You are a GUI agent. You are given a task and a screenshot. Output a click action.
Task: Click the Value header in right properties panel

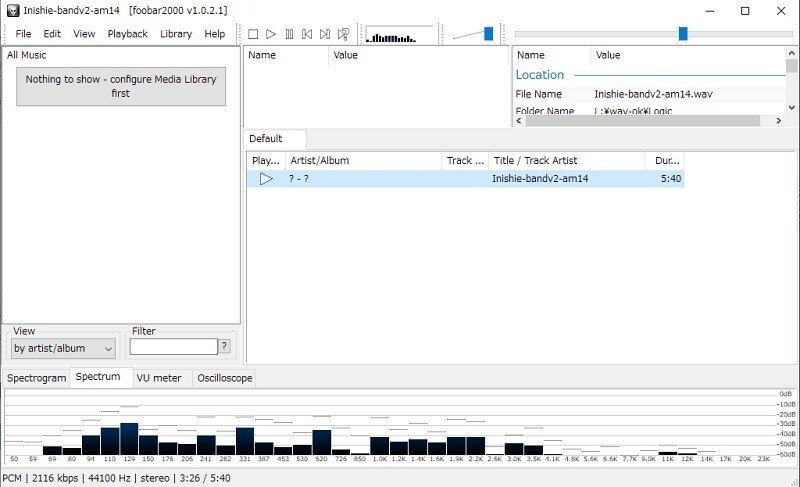(608, 55)
